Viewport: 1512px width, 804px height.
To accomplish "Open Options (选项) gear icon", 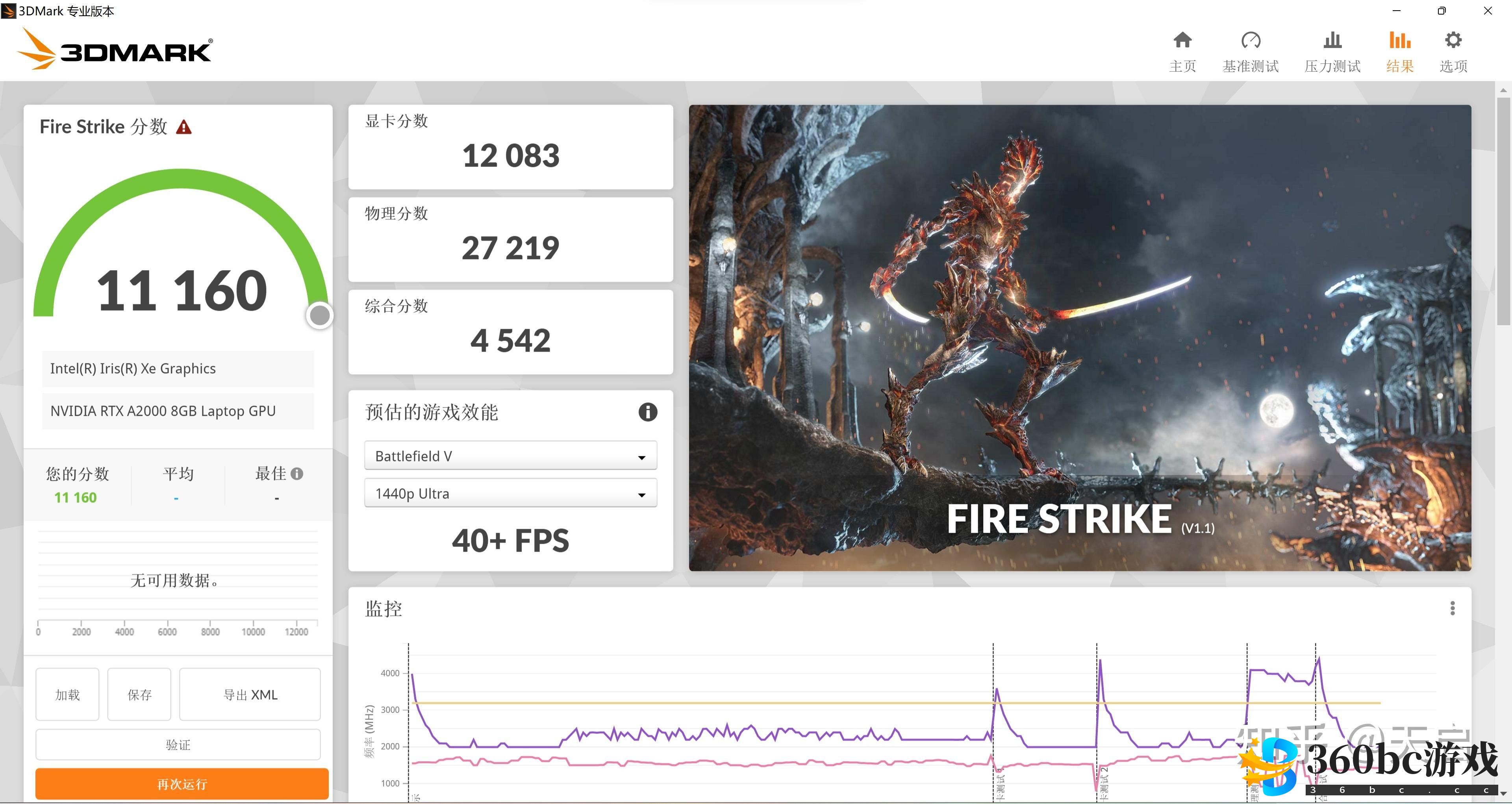I will coord(1453,41).
